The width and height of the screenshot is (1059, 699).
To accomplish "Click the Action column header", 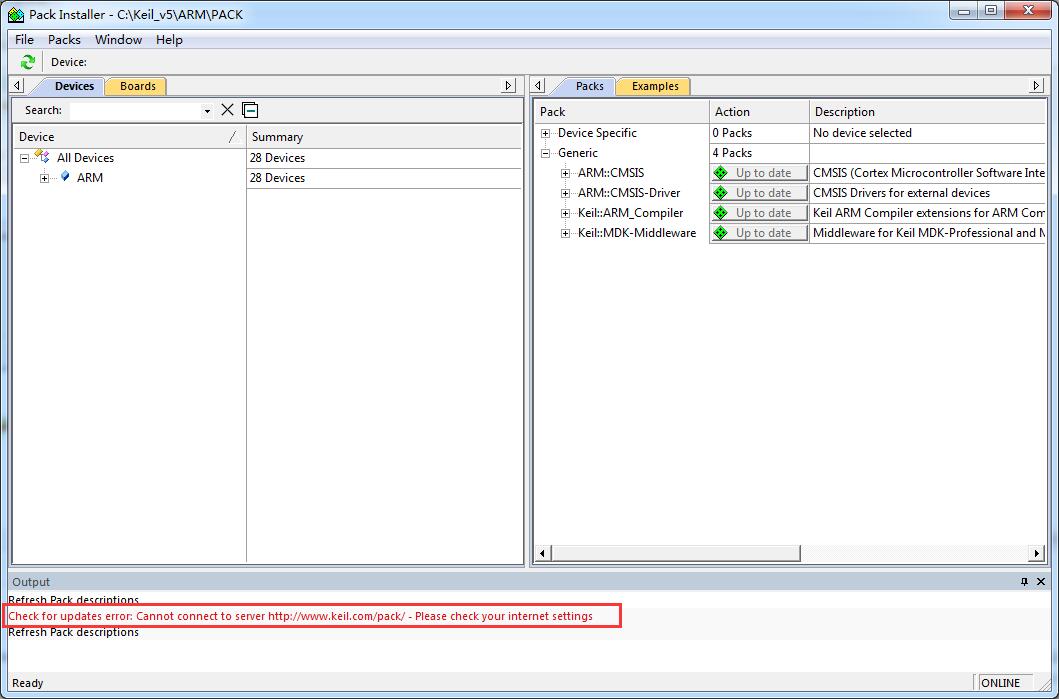I will pyautogui.click(x=759, y=111).
